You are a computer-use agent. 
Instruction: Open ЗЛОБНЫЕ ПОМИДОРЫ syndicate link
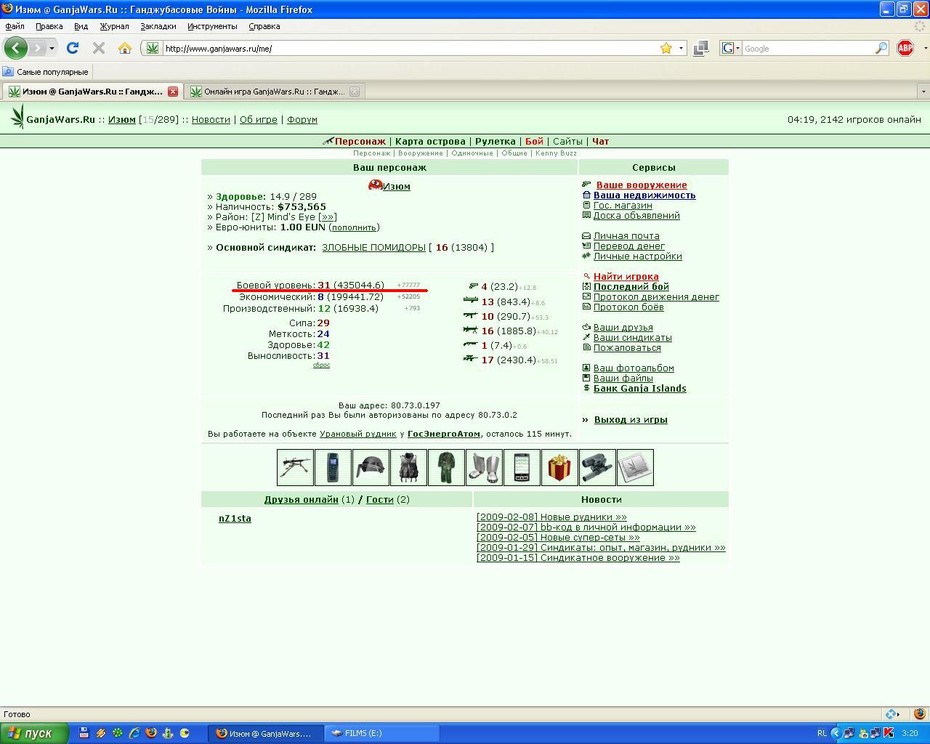[374, 247]
